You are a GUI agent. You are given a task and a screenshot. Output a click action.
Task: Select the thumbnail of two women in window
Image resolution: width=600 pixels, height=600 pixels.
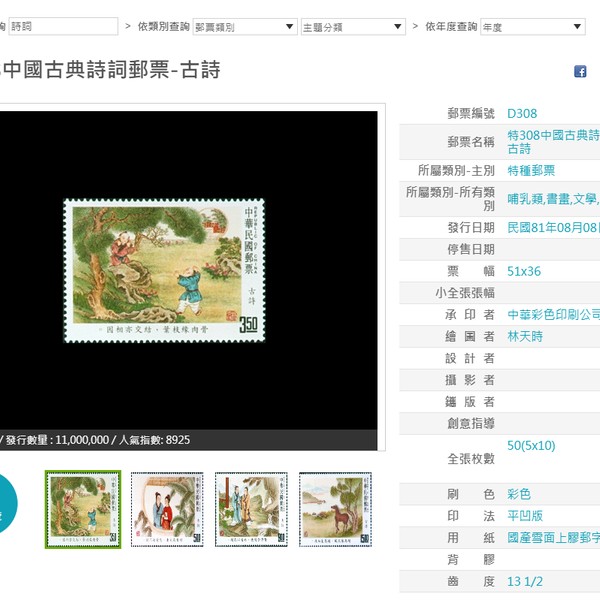[167, 509]
